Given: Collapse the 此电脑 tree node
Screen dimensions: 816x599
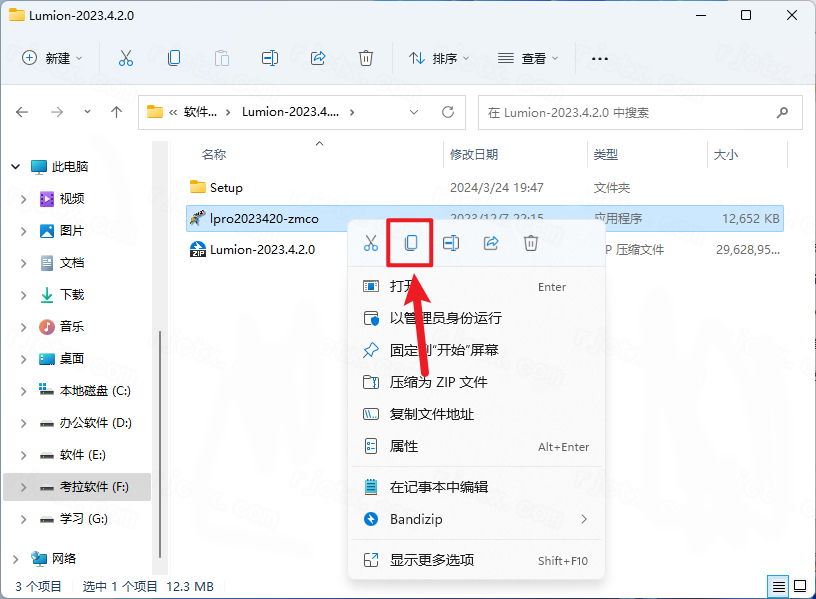Looking at the screenshot, I should tap(16, 167).
